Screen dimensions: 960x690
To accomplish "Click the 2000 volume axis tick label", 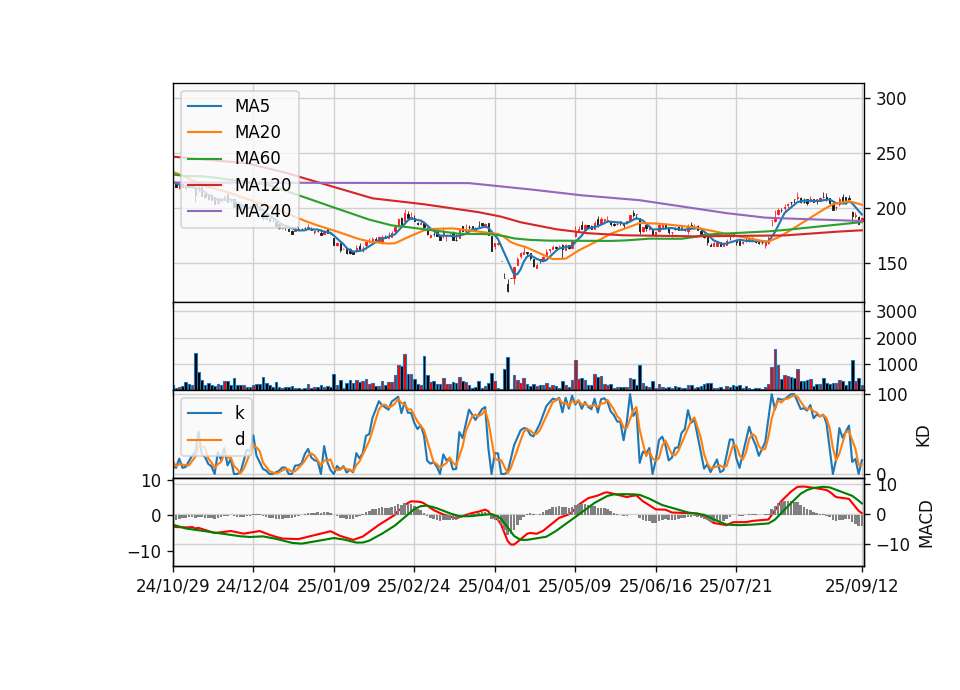I will 896,339.
